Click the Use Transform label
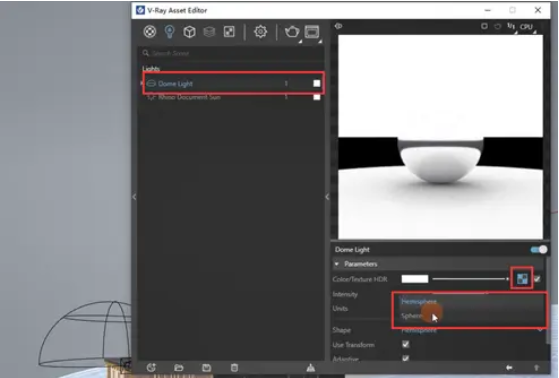559x378 pixels. pyautogui.click(x=353, y=345)
